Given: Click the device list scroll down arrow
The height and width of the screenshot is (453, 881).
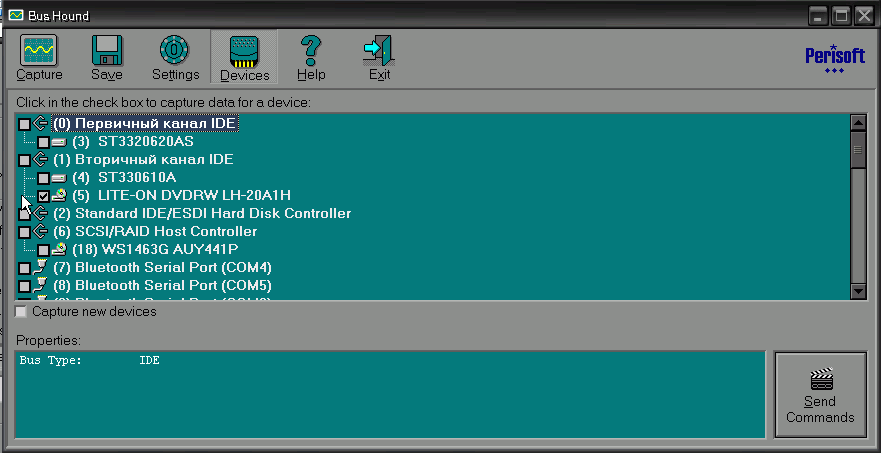Looking at the screenshot, I should pos(858,291).
